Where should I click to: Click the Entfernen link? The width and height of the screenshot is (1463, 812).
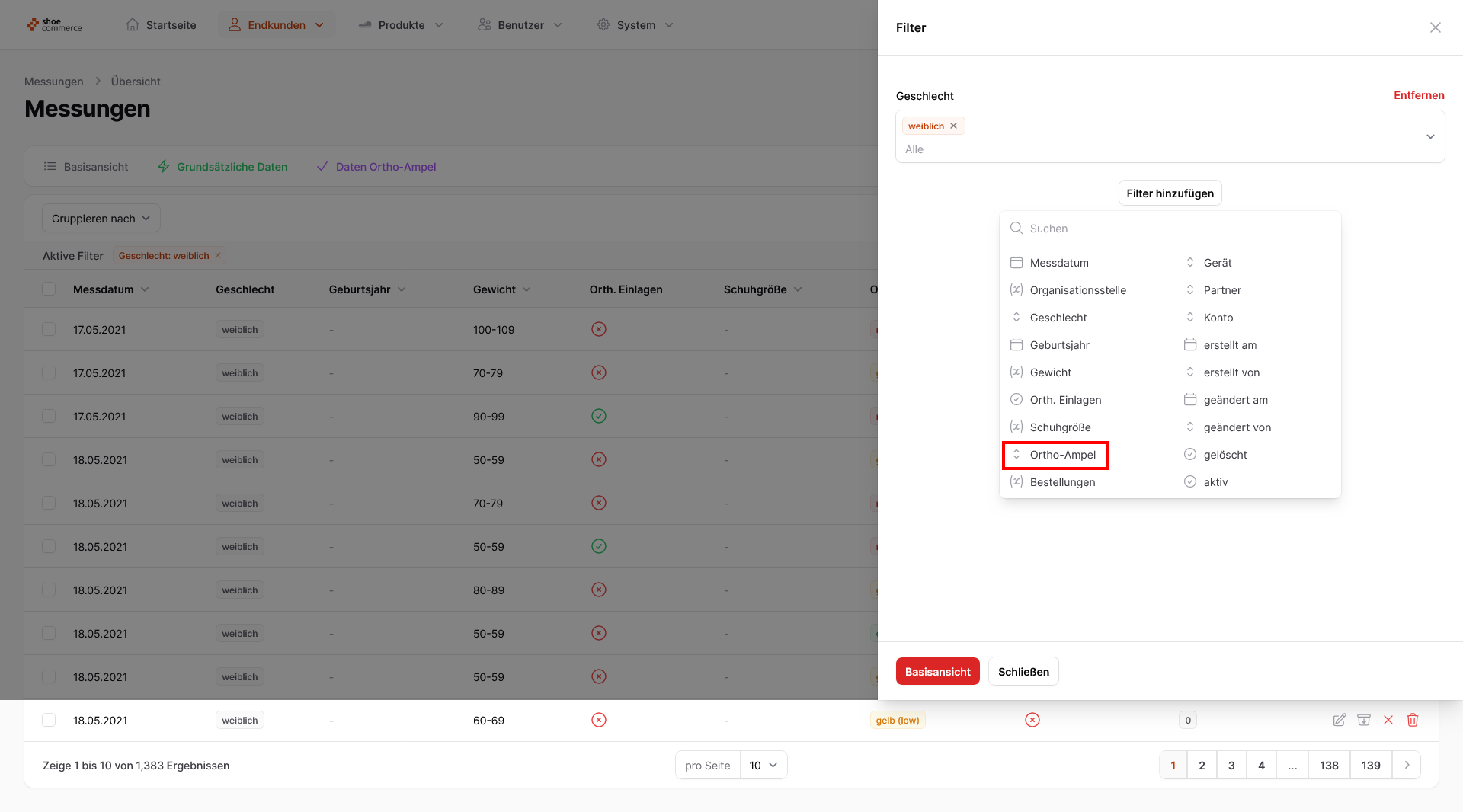coord(1419,95)
